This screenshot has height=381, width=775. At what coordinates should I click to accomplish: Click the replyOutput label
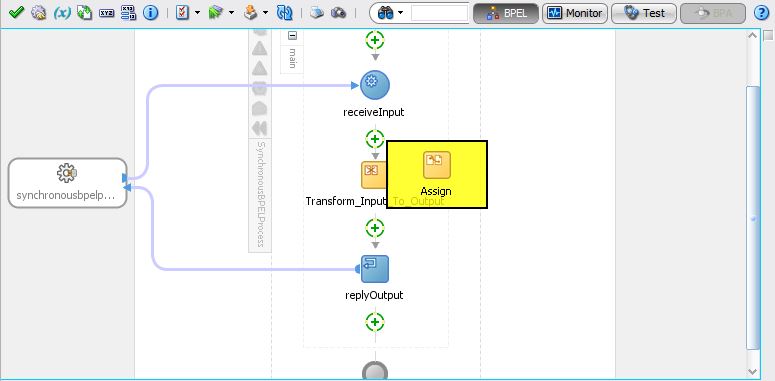point(374,295)
